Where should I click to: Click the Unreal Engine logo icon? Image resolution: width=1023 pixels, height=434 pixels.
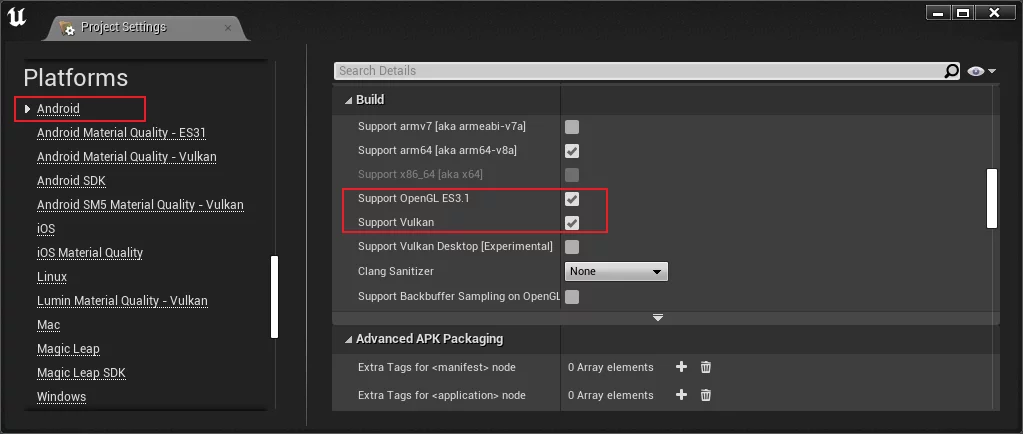[x=19, y=17]
